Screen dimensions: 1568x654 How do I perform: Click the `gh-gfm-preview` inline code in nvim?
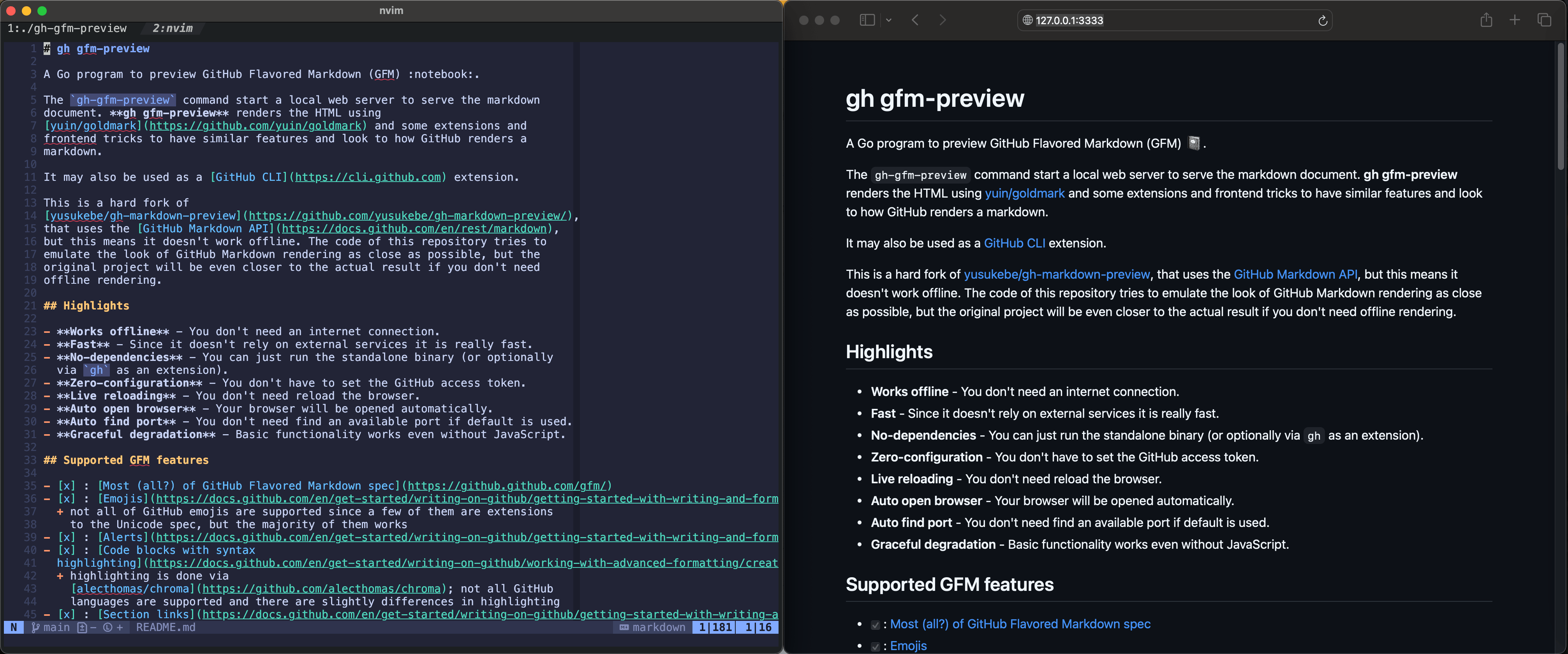click(123, 100)
